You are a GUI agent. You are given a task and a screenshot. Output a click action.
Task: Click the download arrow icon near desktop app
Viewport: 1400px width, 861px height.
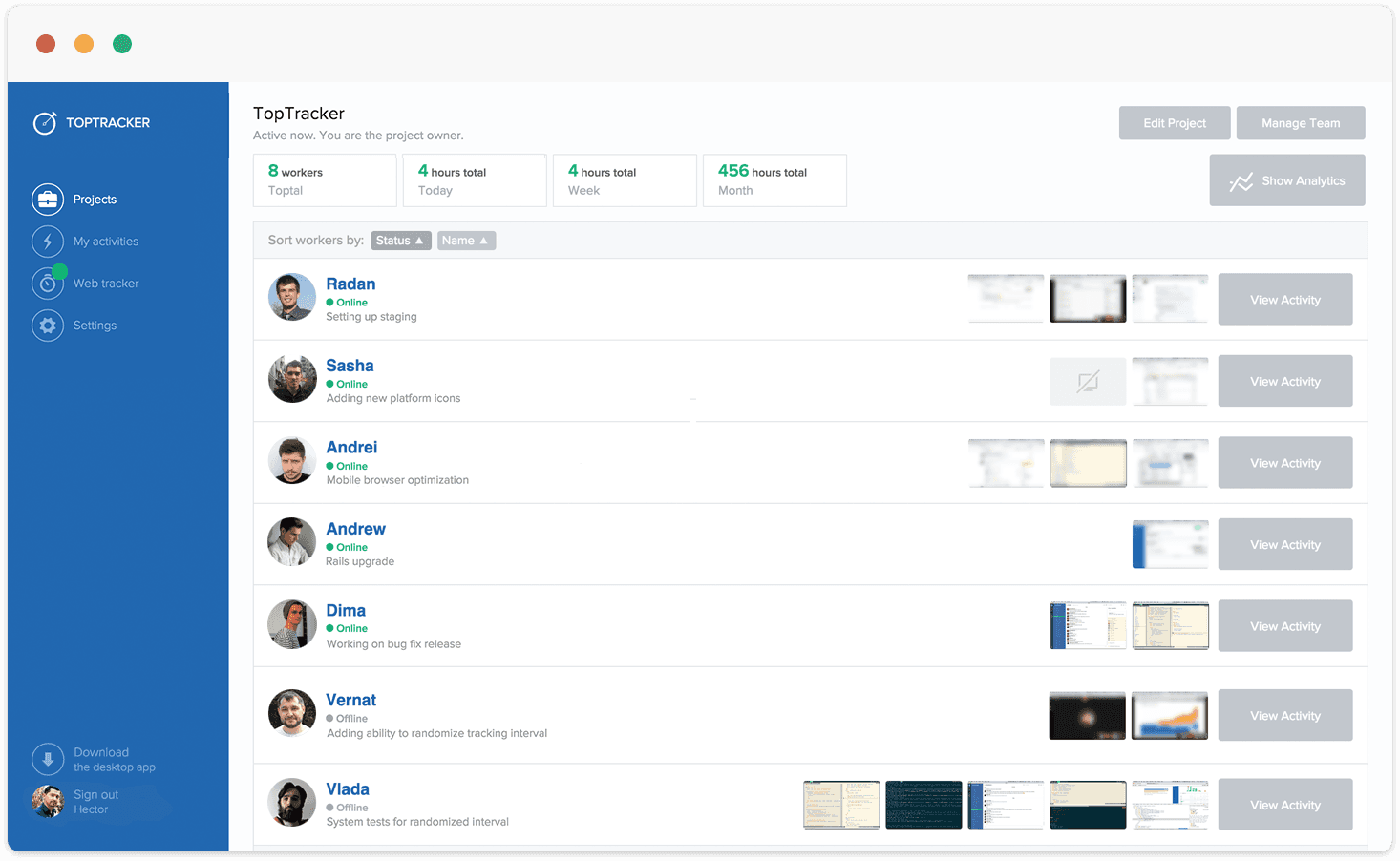(x=48, y=759)
